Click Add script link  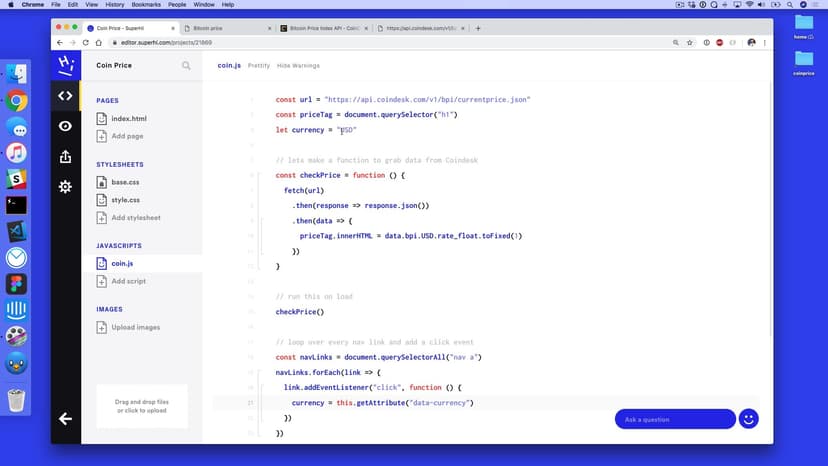pos(128,281)
